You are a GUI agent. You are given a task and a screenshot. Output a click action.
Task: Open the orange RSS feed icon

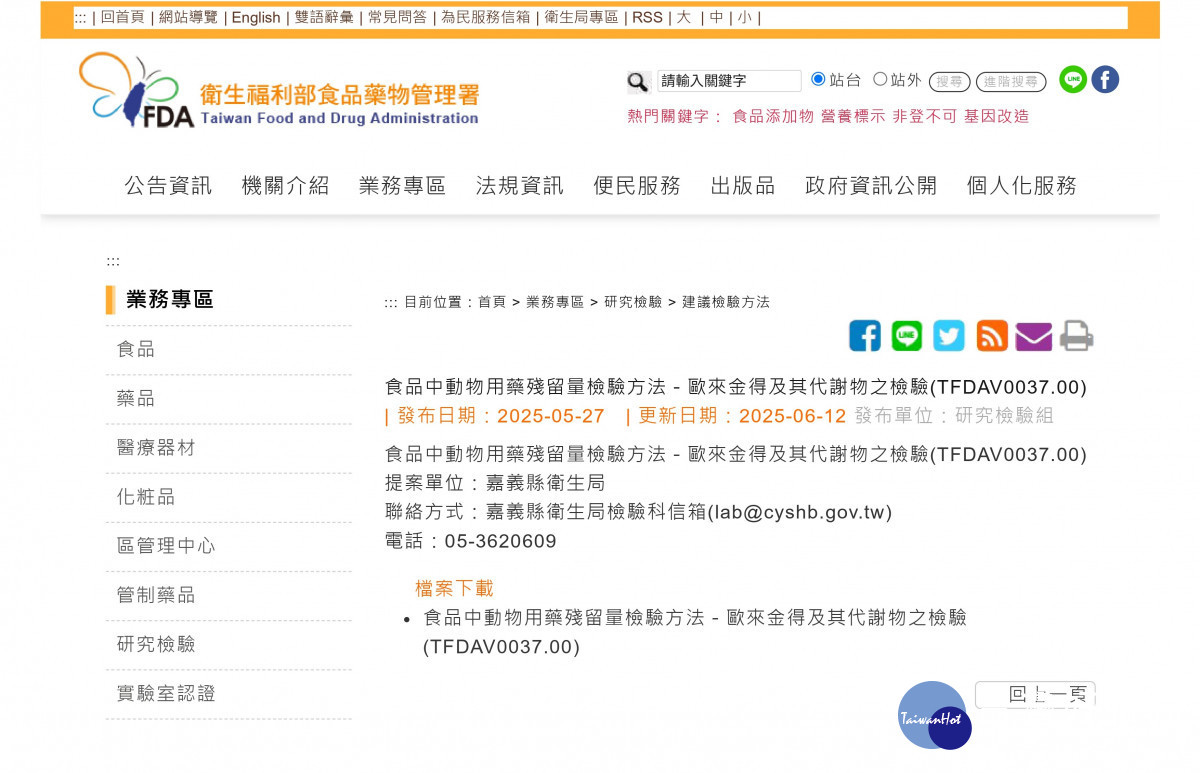click(992, 336)
